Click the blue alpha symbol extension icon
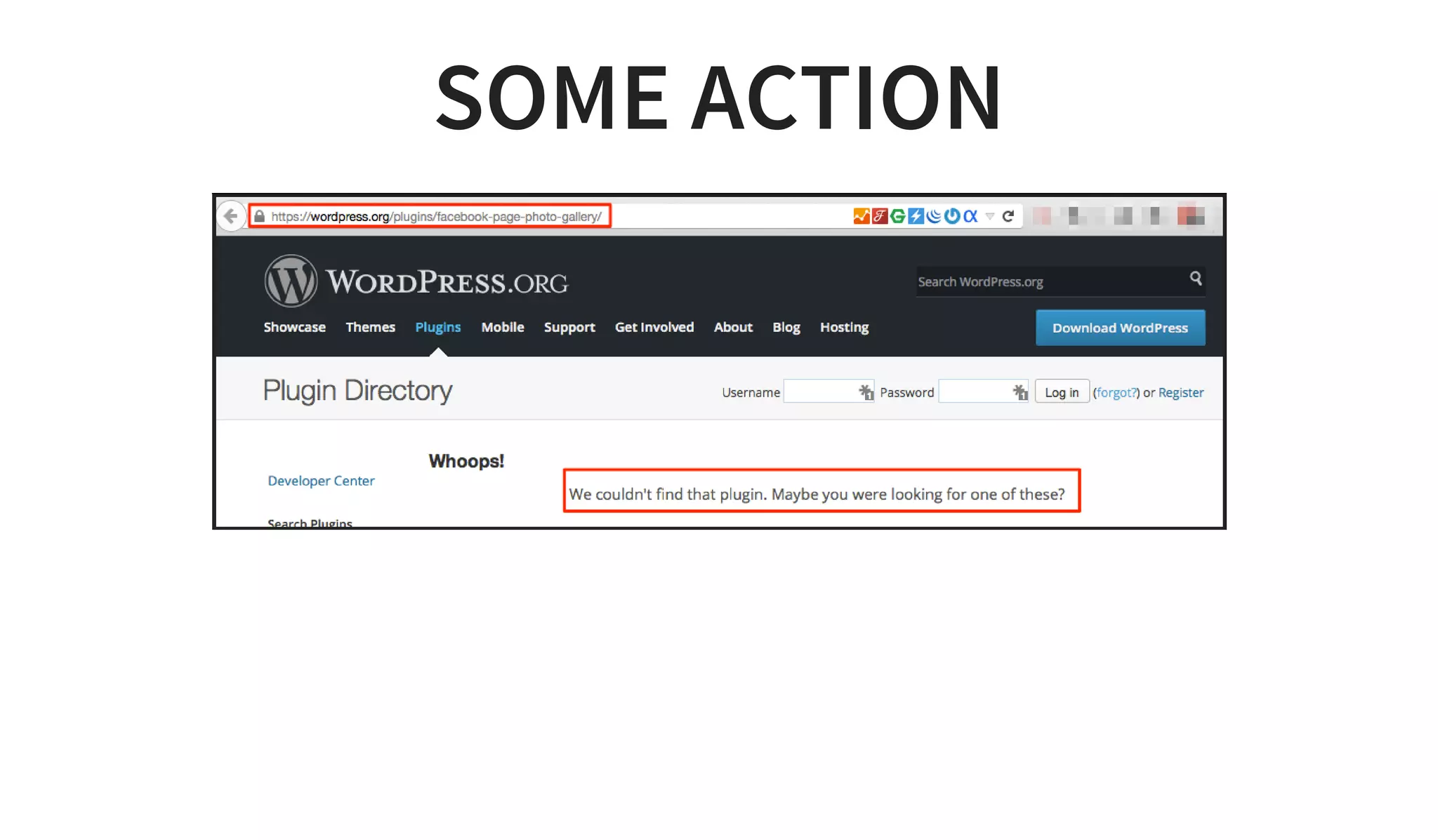 [970, 216]
